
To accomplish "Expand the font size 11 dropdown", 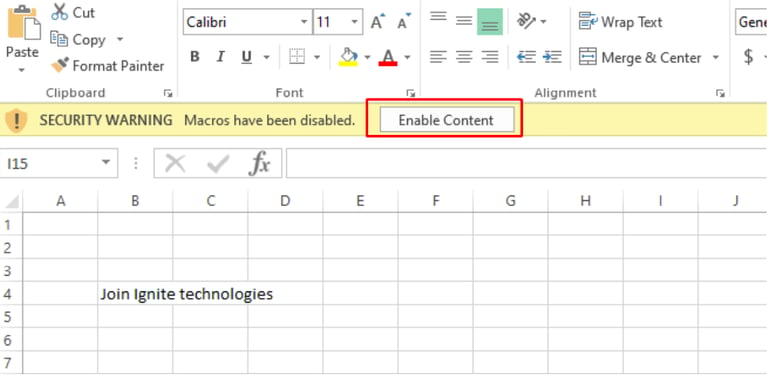I will tap(354, 22).
